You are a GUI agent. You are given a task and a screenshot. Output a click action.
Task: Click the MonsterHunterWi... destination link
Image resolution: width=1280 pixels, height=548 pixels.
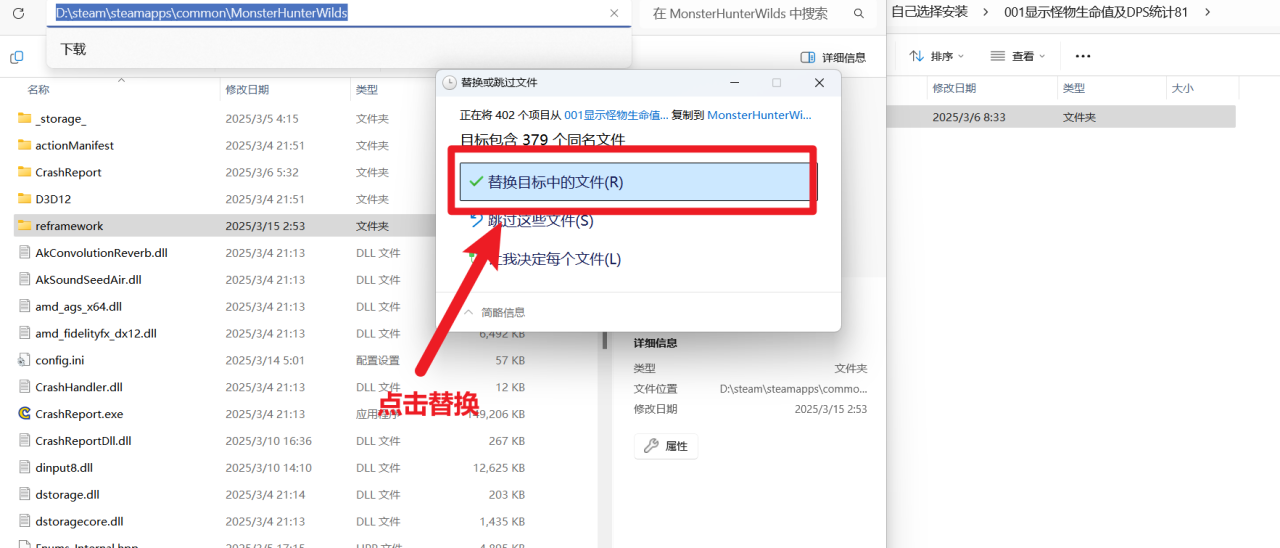tap(759, 115)
